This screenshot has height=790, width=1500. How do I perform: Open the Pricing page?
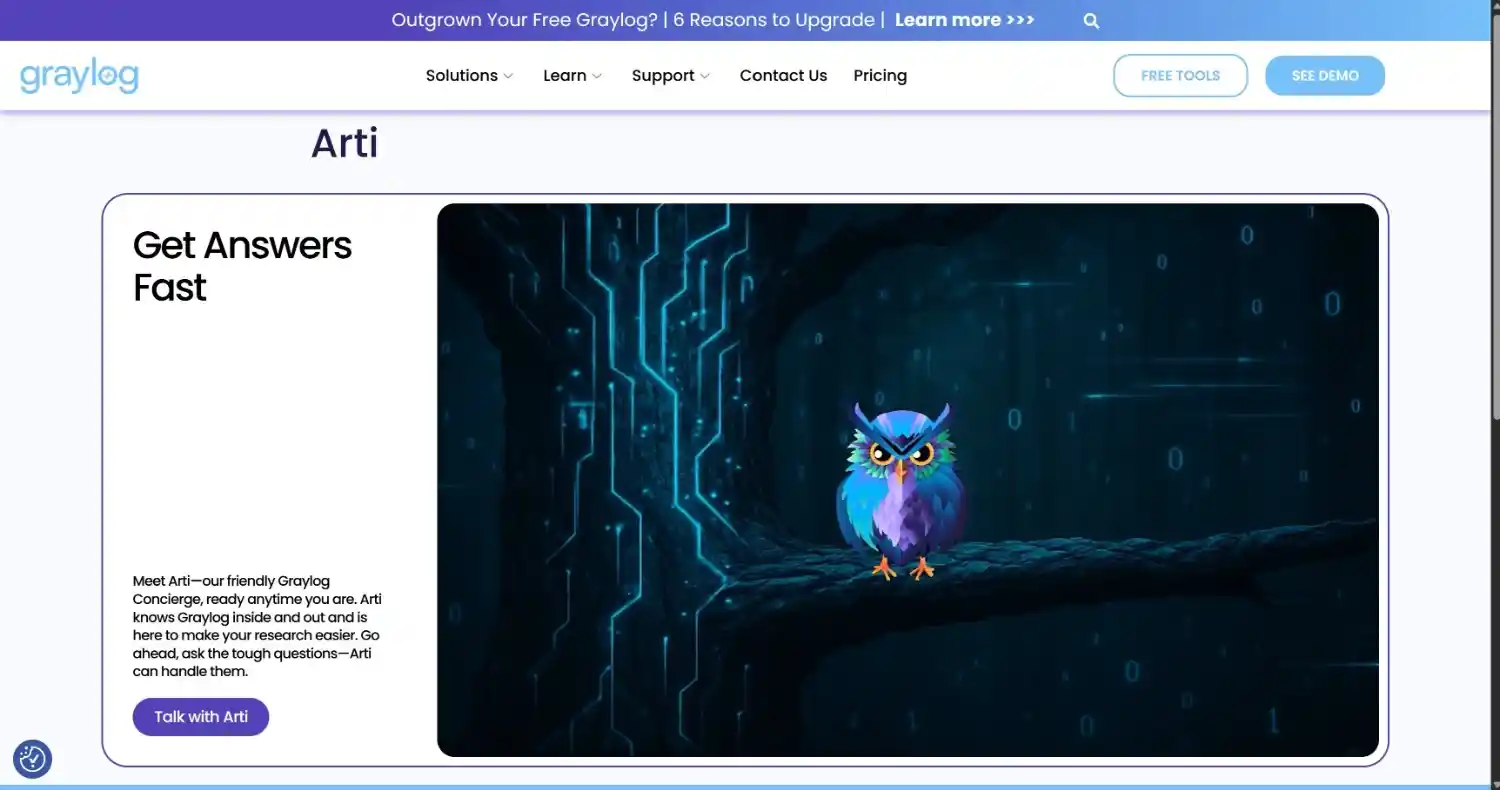point(880,75)
